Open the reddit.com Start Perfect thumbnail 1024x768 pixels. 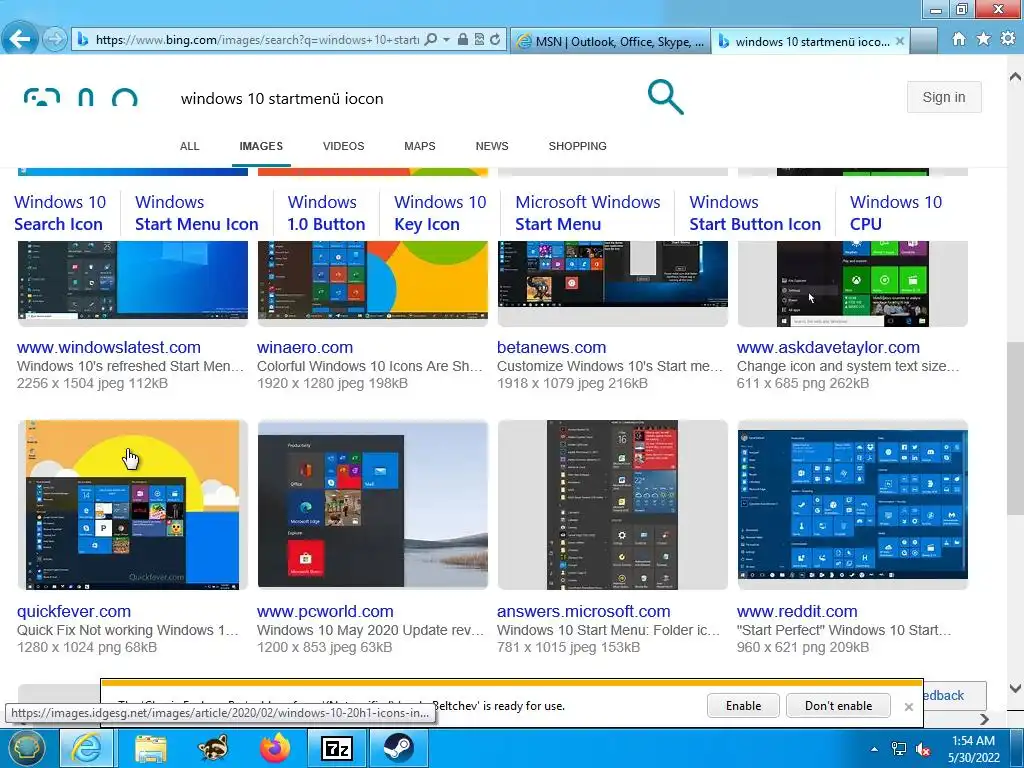pyautogui.click(x=853, y=505)
